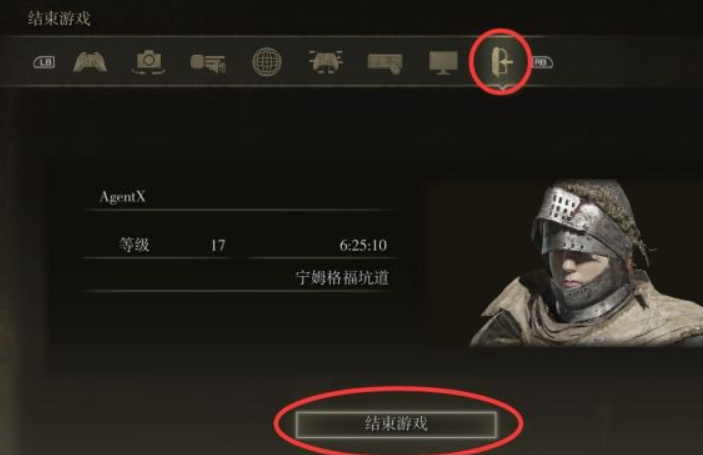703x455 pixels.
Task: Click the selected-tab pointer below door icon
Action: [x=502, y=87]
